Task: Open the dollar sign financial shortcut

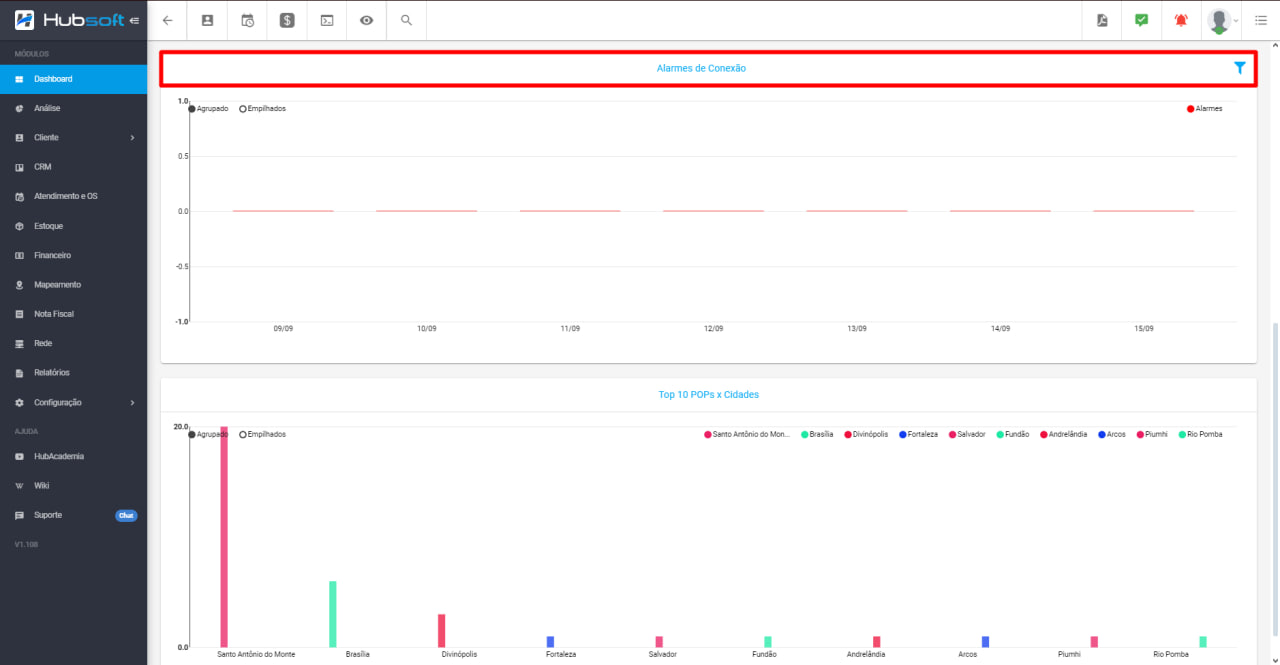Action: coord(287,20)
